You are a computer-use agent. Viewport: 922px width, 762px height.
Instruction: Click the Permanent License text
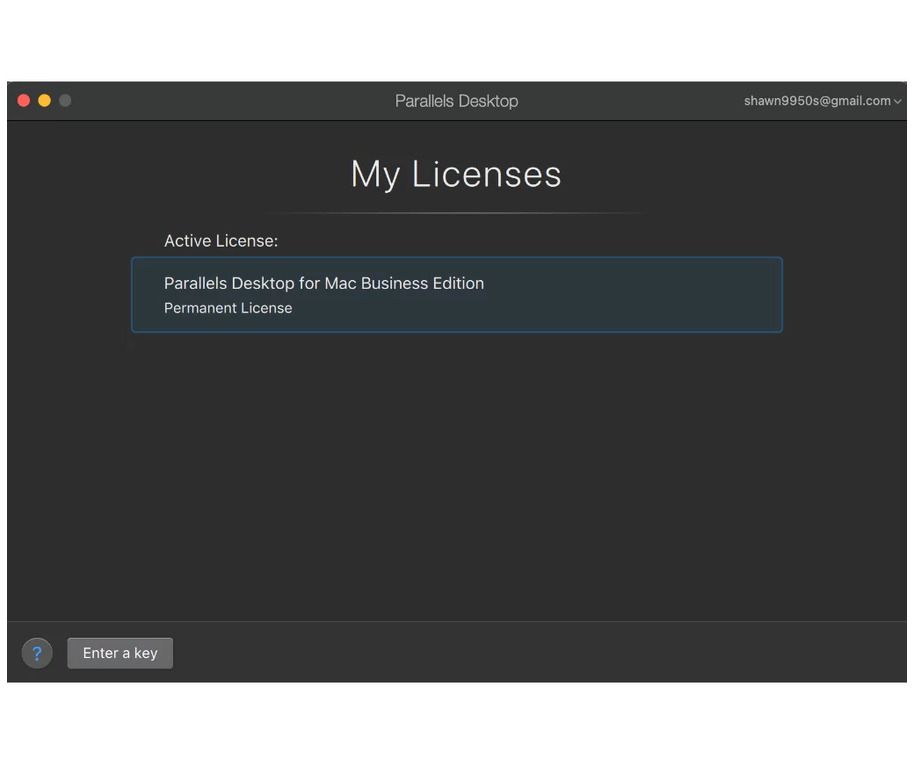[228, 308]
